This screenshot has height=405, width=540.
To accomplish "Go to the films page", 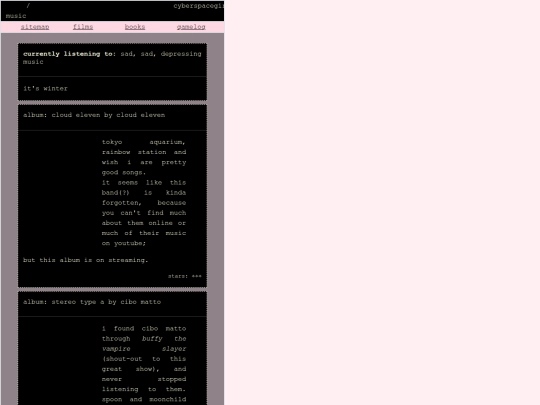I will pos(83,27).
